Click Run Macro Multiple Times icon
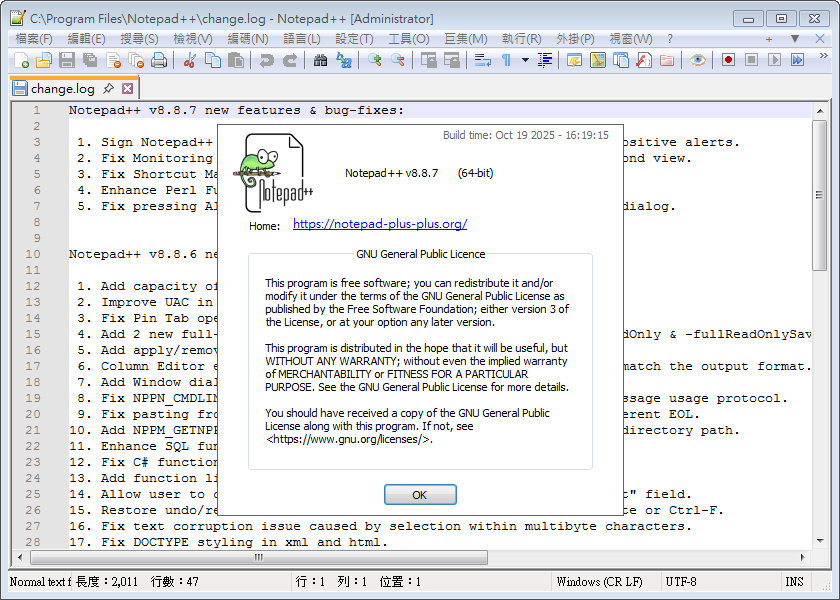This screenshot has width=840, height=600. coord(798,60)
